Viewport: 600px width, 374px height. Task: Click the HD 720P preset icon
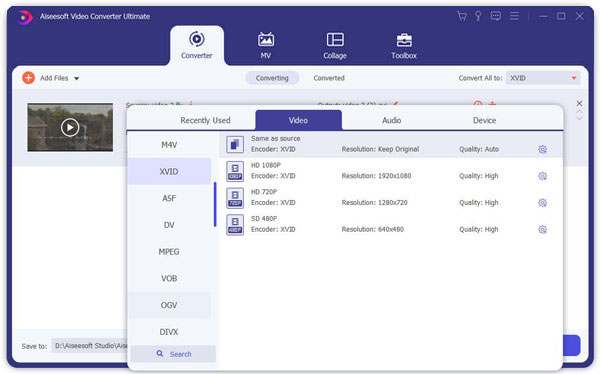[235, 198]
